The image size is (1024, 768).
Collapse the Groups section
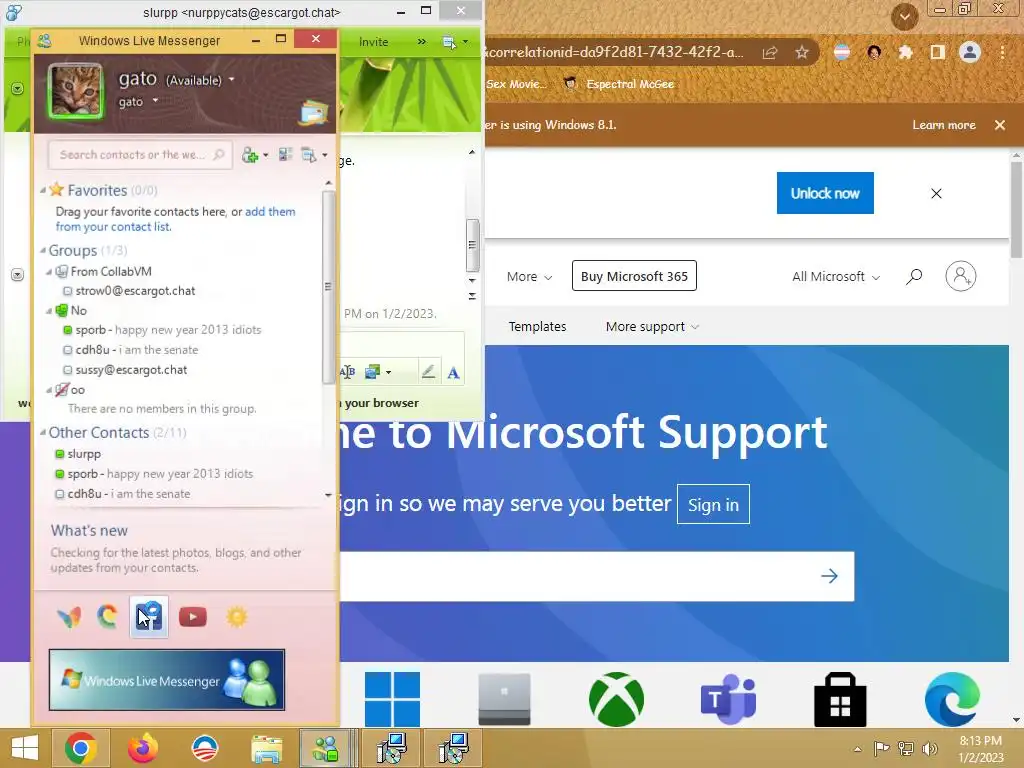[x=42, y=250]
